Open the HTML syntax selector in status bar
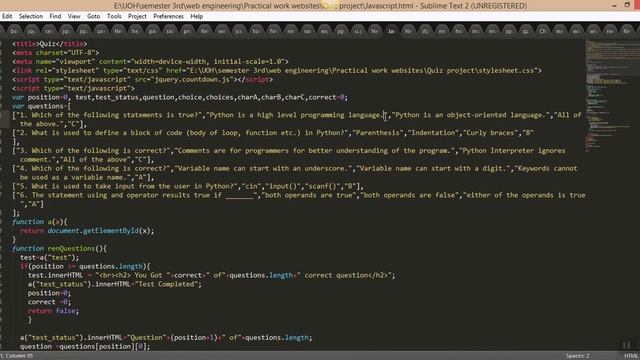The height and width of the screenshot is (360, 640). coord(631,356)
